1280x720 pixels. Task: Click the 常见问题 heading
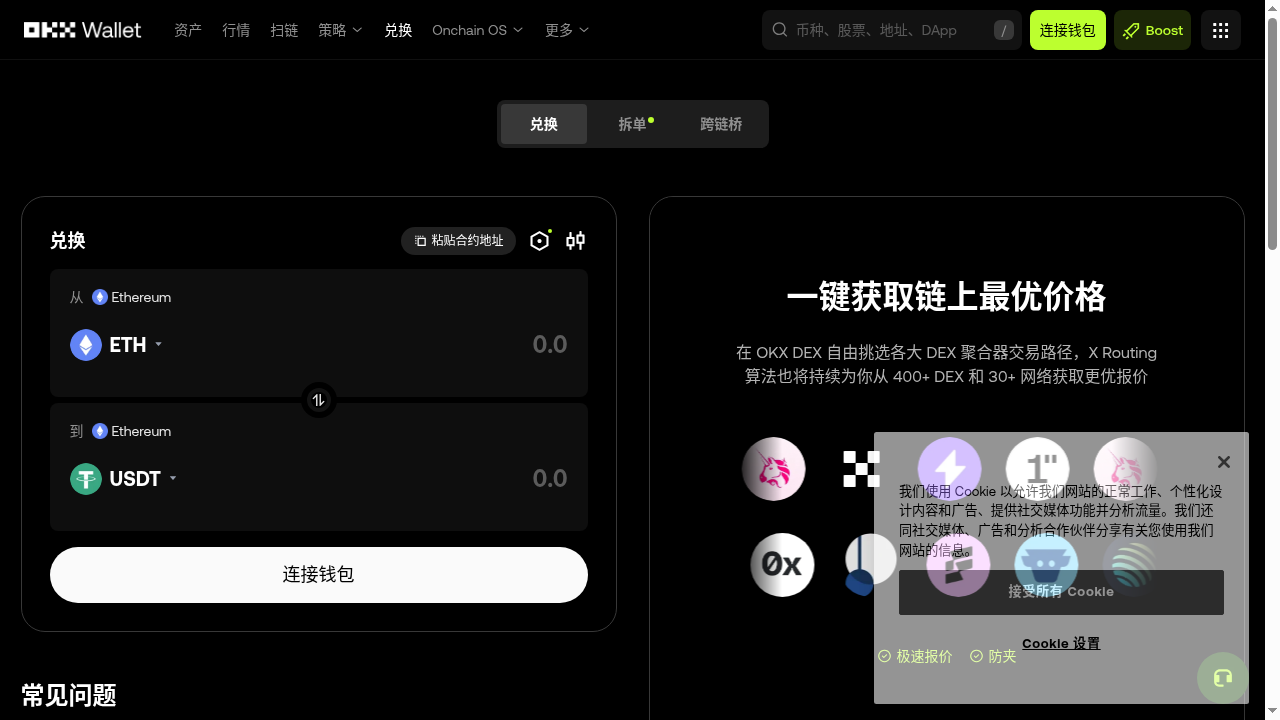(x=69, y=695)
